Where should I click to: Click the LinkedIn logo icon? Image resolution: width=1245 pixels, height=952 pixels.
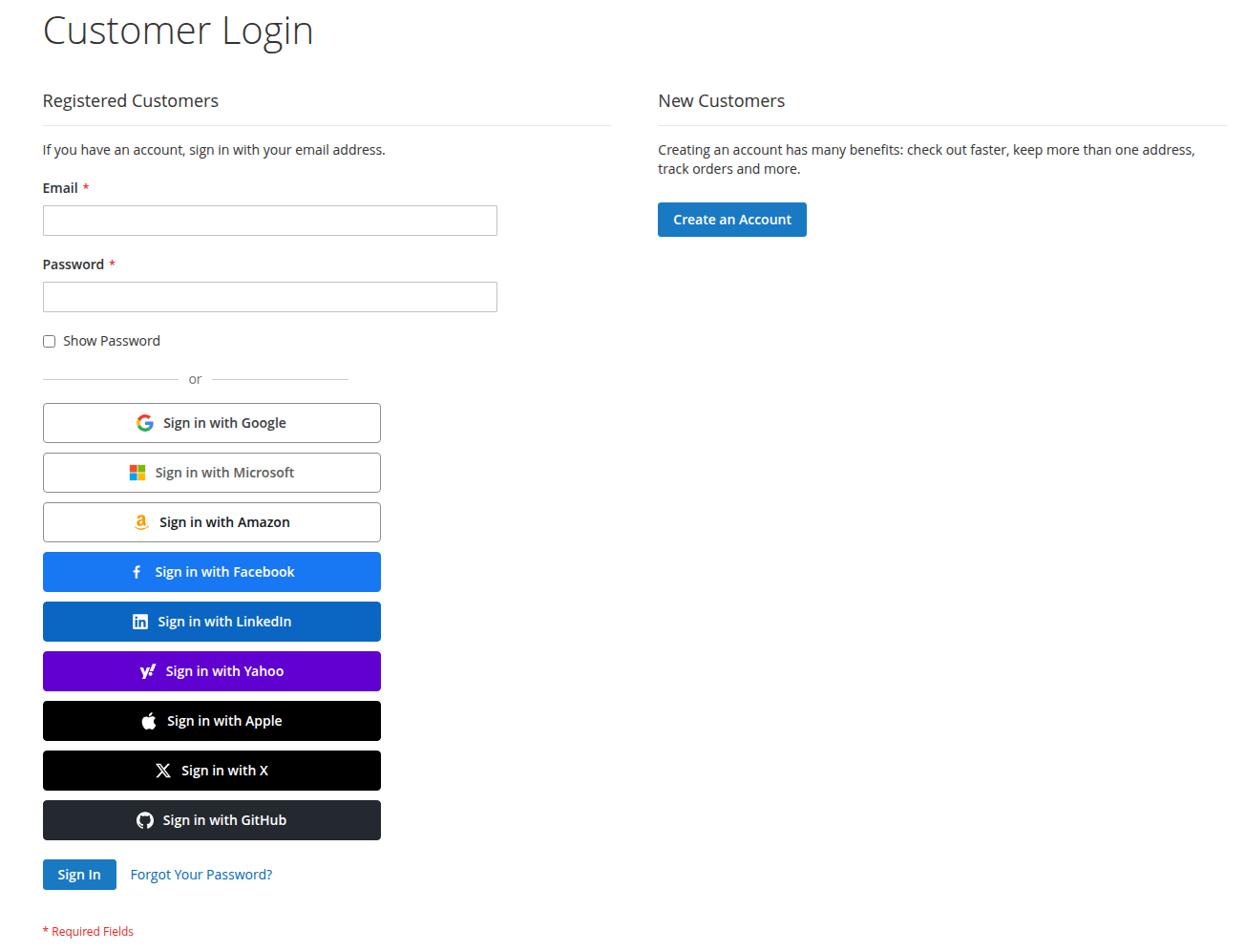click(140, 622)
